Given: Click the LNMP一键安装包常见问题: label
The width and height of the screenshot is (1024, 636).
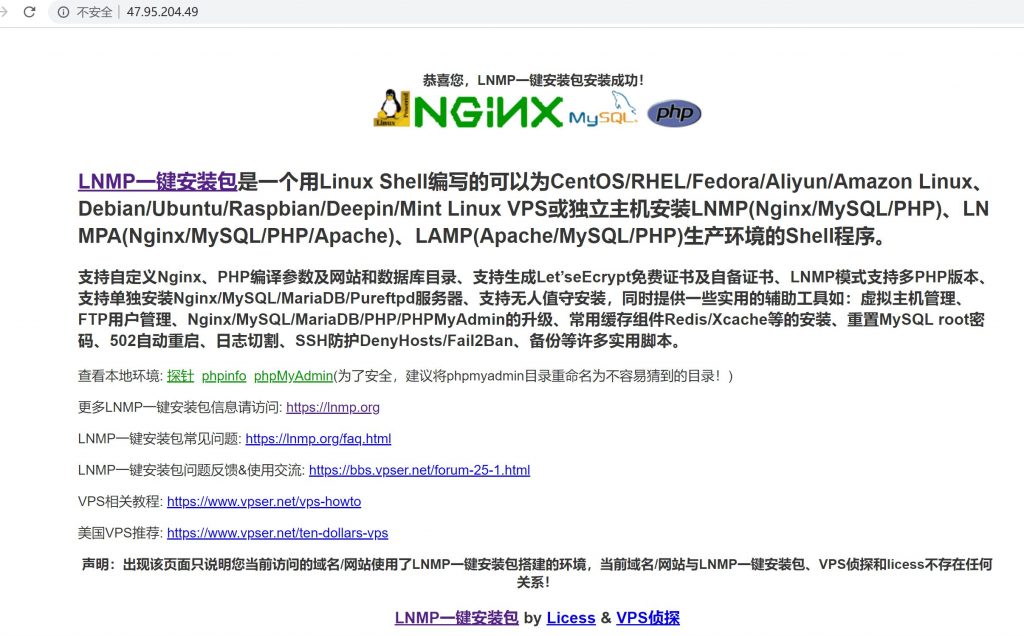Looking at the screenshot, I should point(160,438).
